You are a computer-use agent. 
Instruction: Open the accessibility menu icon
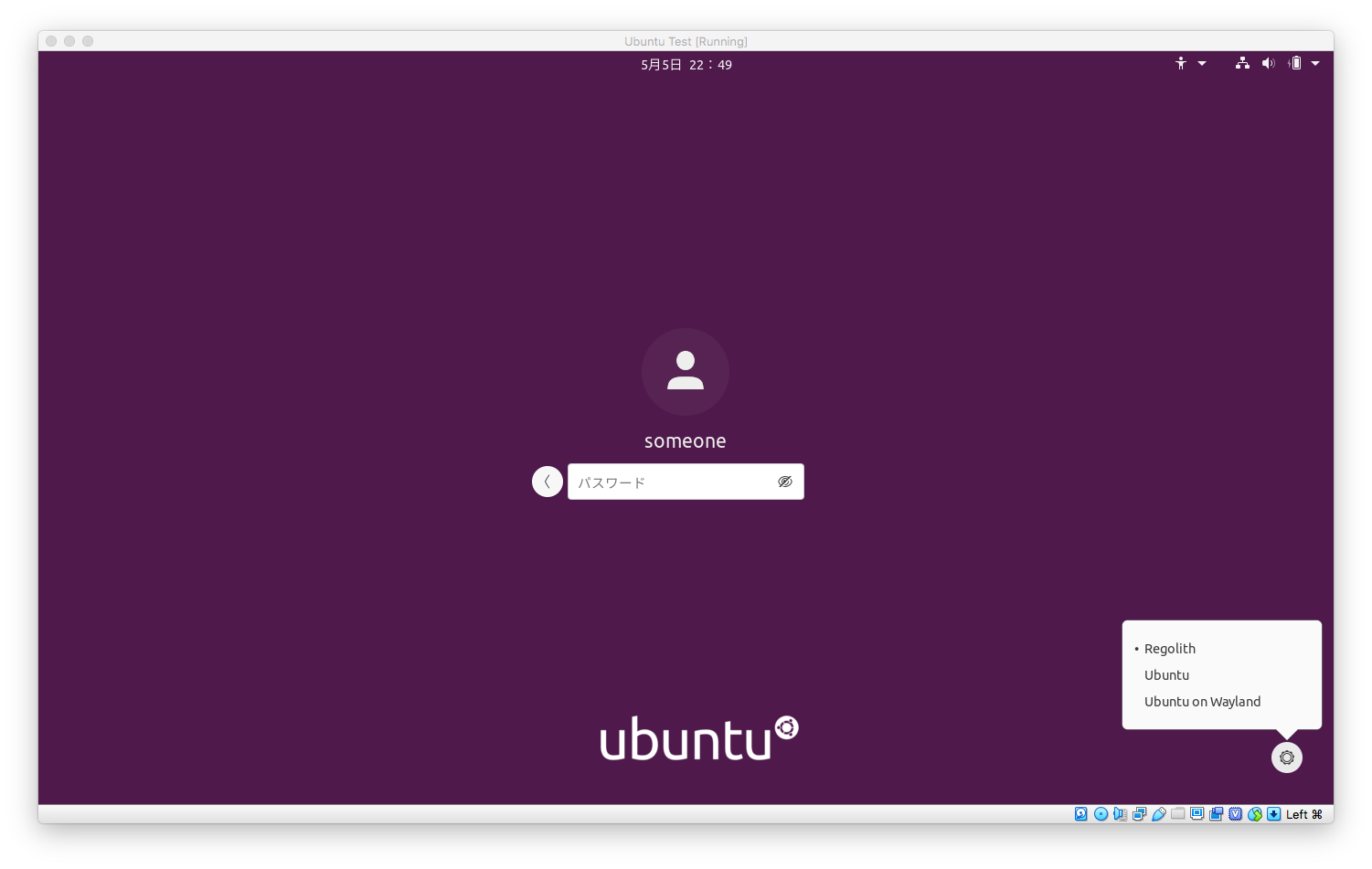point(1181,63)
